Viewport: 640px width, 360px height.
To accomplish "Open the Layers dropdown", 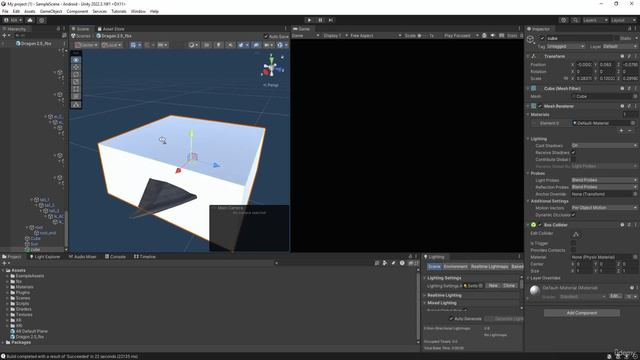I will pos(595,20).
